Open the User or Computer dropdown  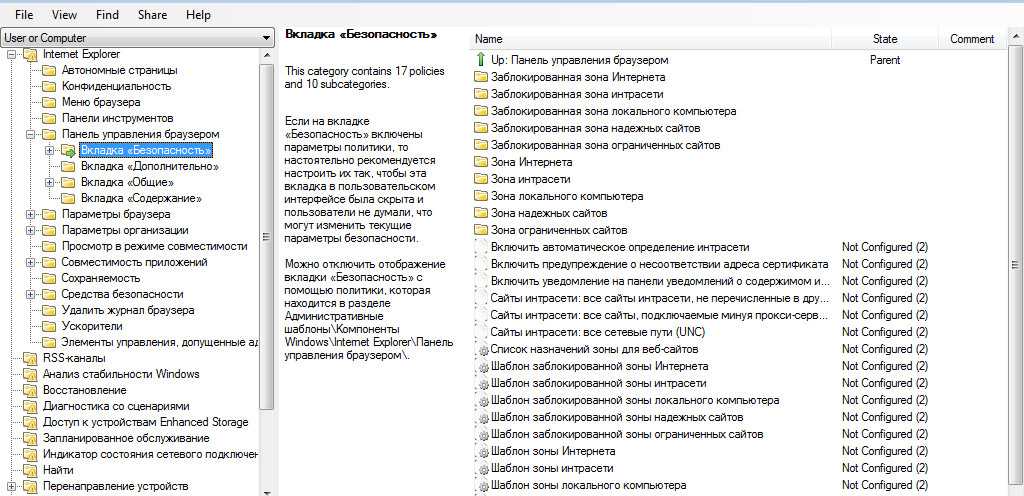(266, 38)
